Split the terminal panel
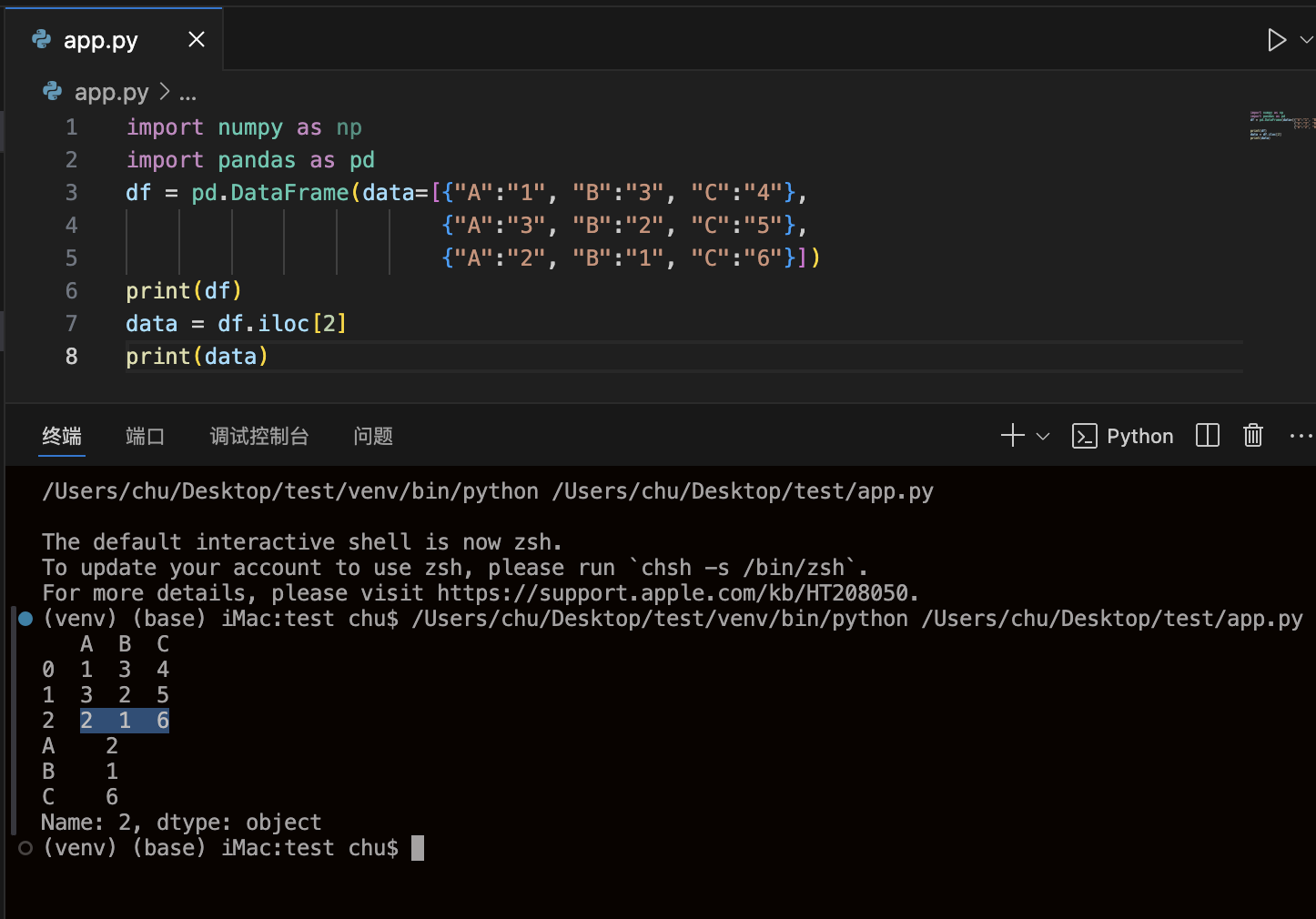This screenshot has width=1316, height=919. [1207, 436]
